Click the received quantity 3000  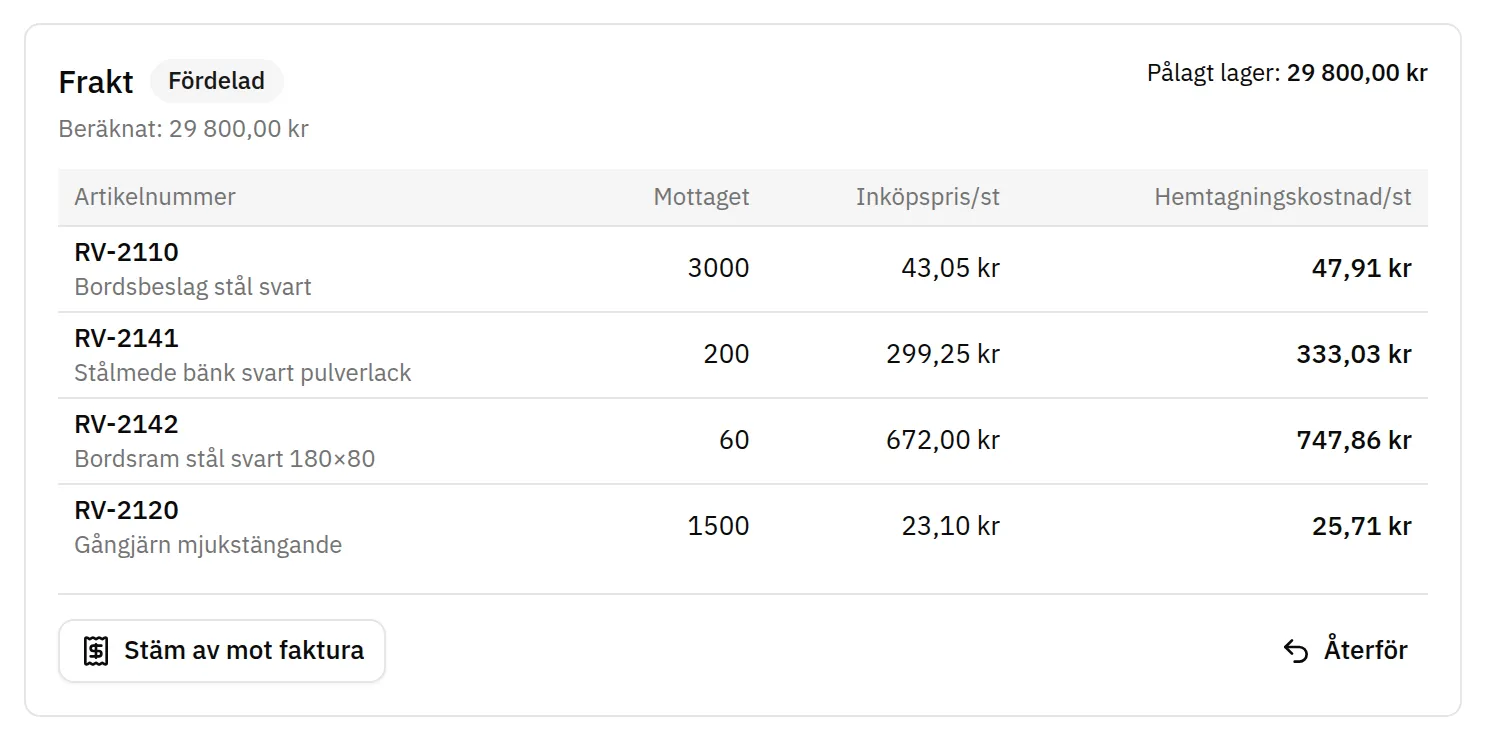coord(718,268)
